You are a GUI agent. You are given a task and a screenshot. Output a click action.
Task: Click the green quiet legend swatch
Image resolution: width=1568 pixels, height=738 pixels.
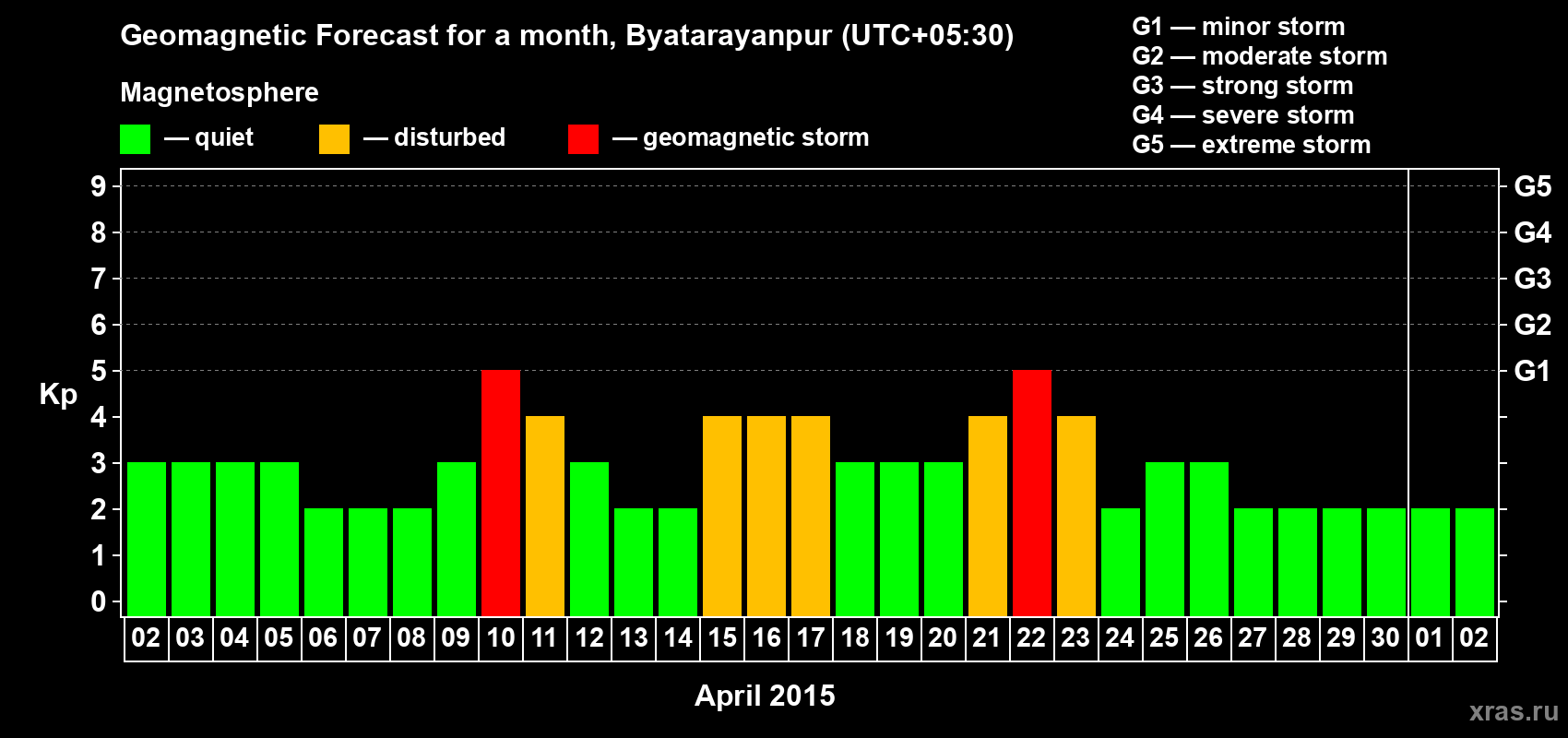click(x=135, y=139)
